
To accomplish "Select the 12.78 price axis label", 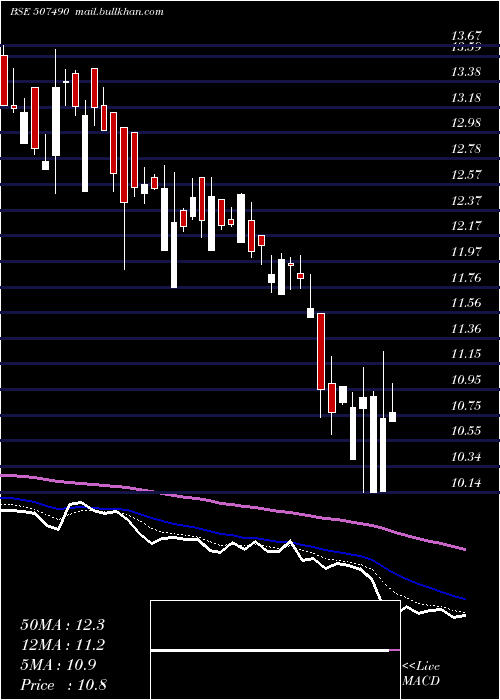I will click(x=466, y=149).
